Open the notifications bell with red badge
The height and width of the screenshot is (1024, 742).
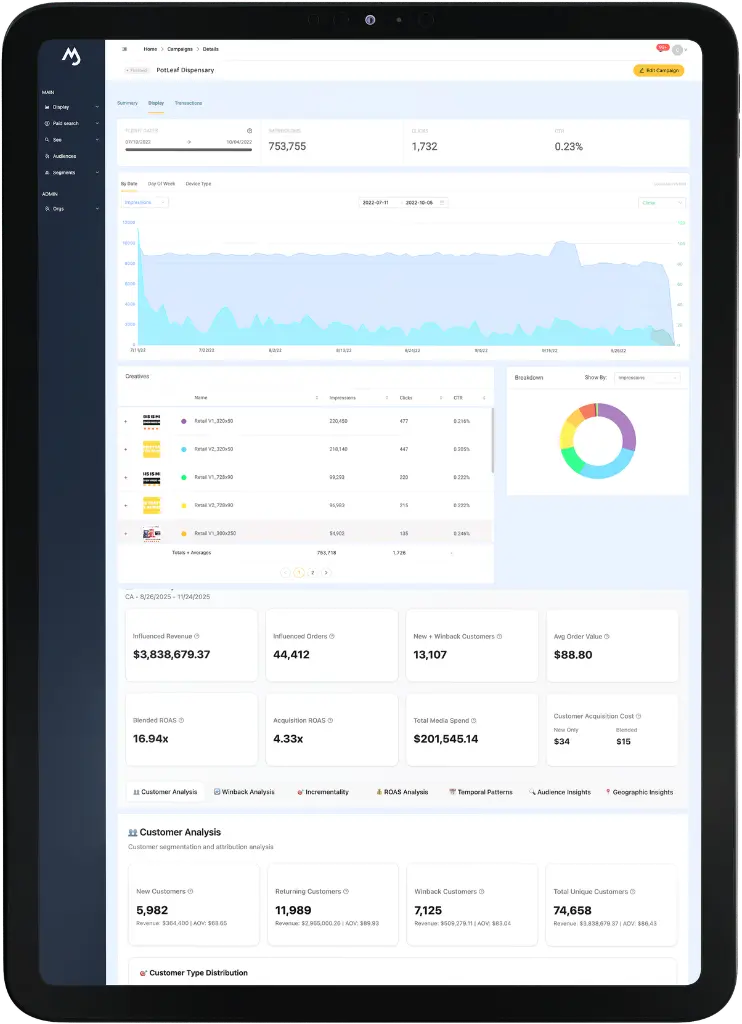pyautogui.click(x=662, y=48)
